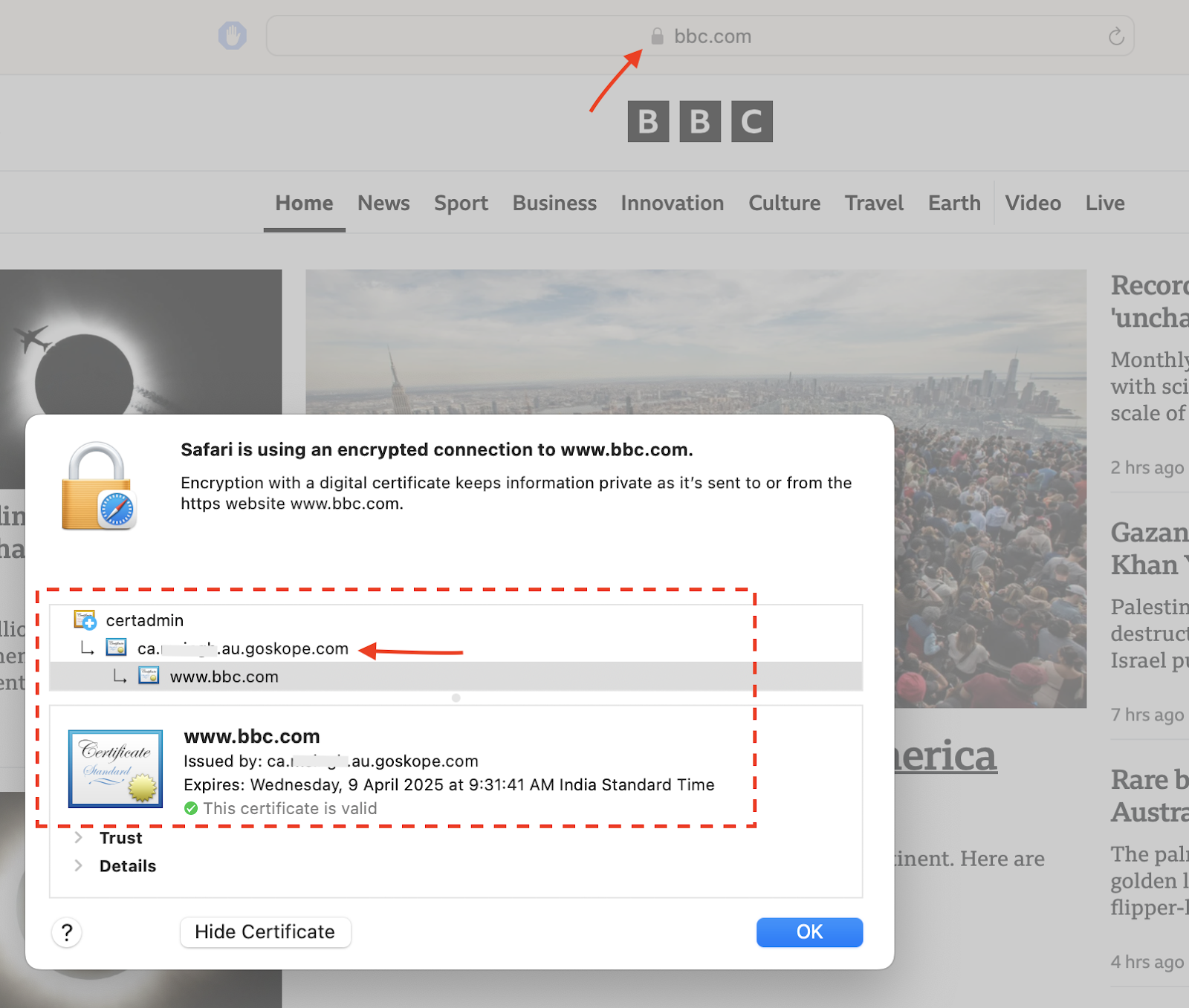Open the Travel section
1189x1008 pixels.
874,204
